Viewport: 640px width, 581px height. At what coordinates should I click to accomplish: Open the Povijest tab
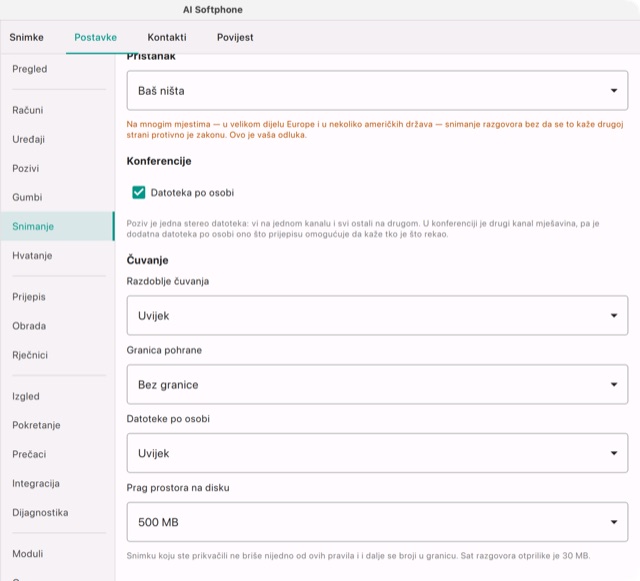[235, 37]
